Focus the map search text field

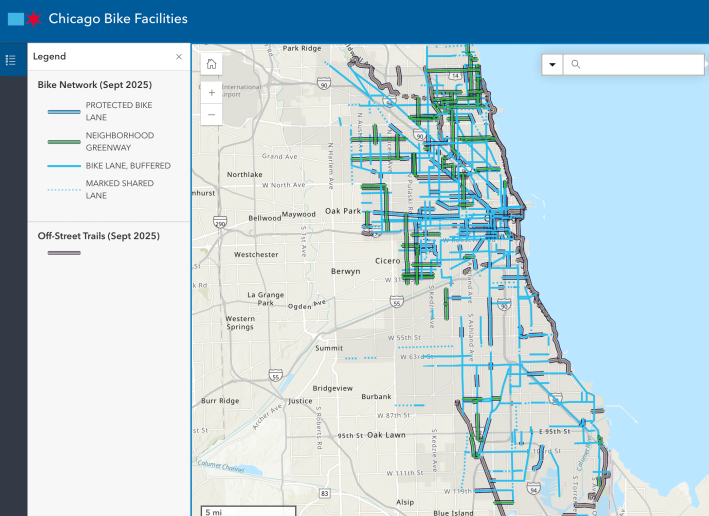coord(640,65)
